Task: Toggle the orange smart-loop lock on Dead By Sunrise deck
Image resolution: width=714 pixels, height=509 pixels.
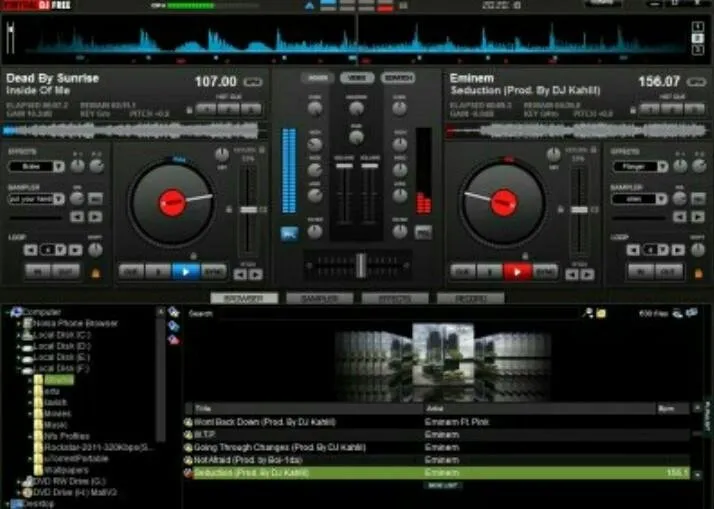Action: tap(96, 273)
